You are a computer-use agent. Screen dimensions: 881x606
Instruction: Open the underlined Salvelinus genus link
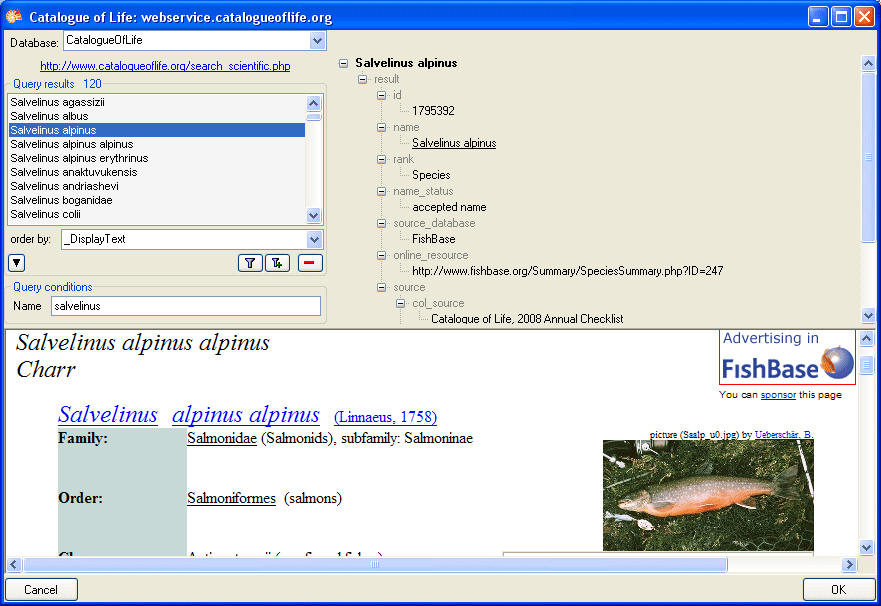point(108,414)
